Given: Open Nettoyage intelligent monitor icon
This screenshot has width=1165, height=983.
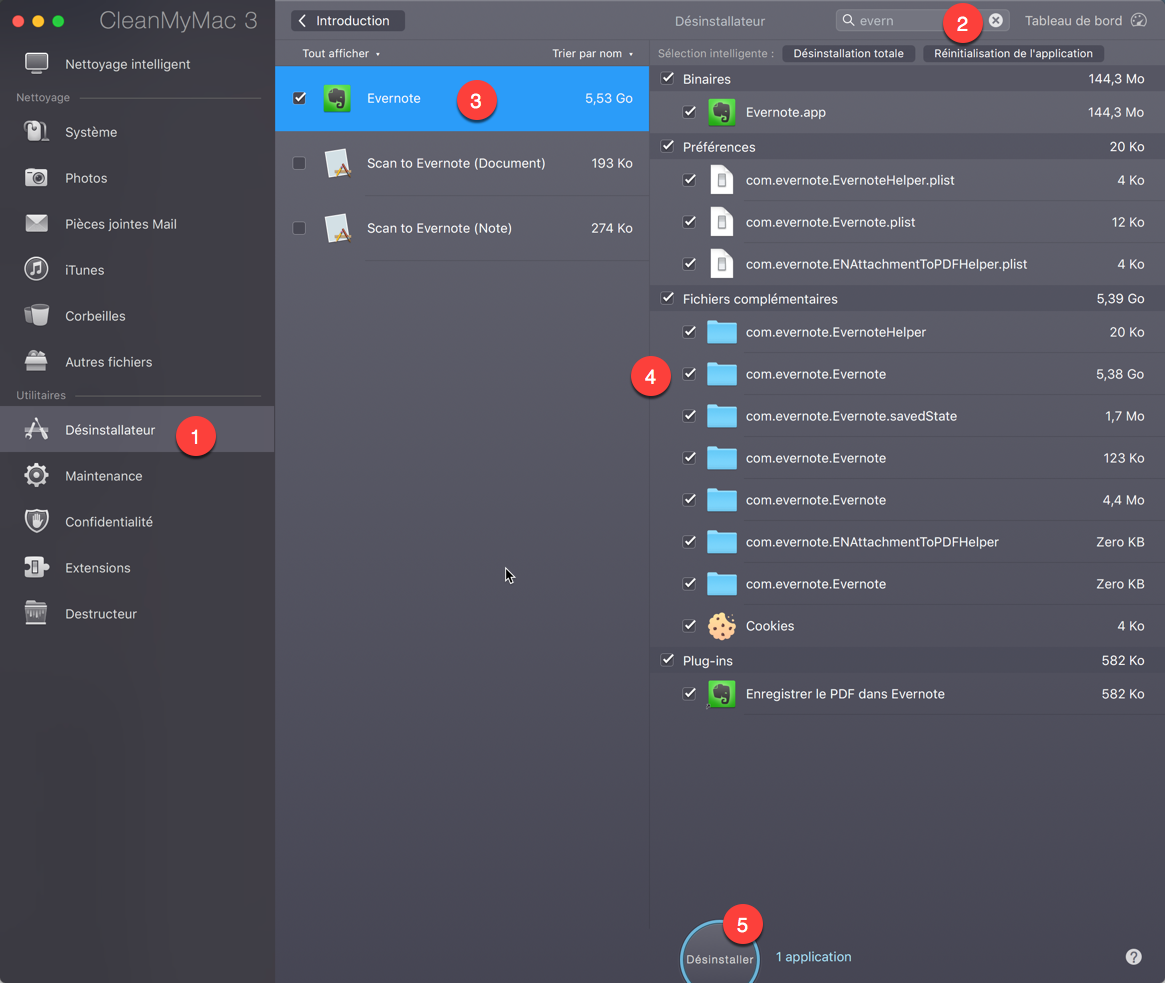Looking at the screenshot, I should pos(36,64).
